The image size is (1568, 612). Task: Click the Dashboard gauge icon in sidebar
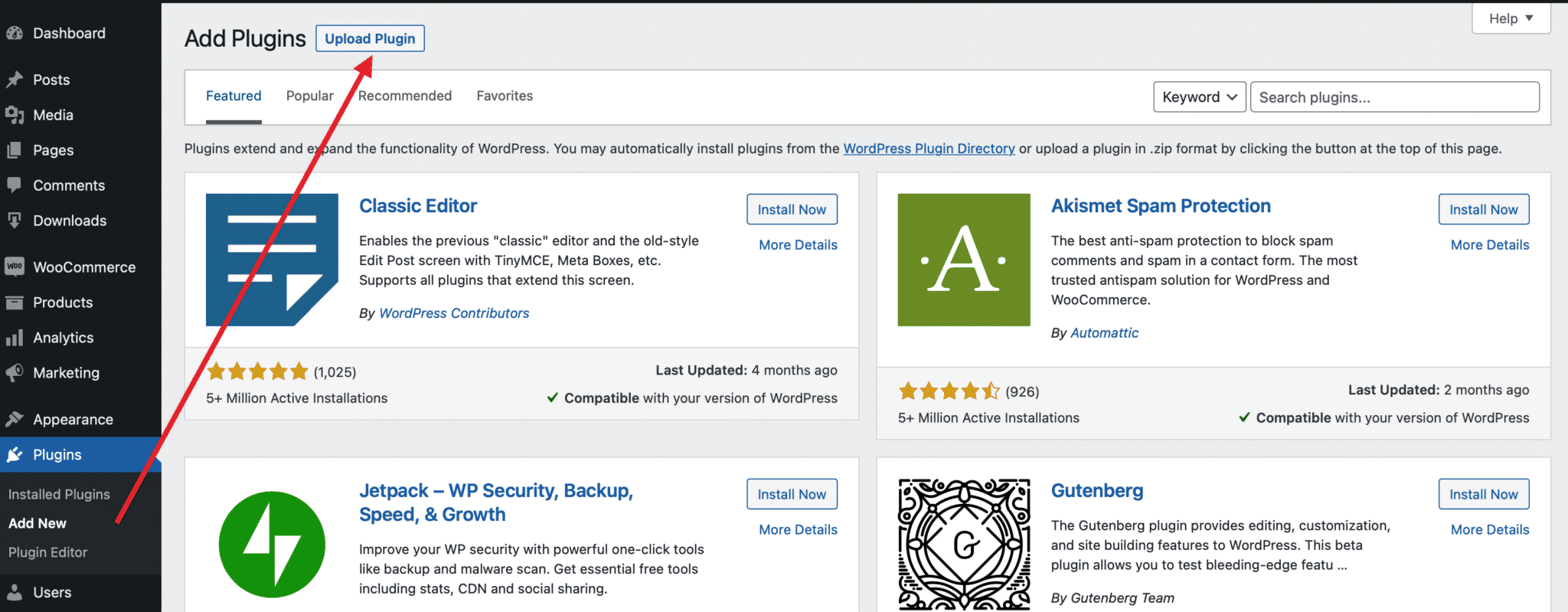click(14, 33)
